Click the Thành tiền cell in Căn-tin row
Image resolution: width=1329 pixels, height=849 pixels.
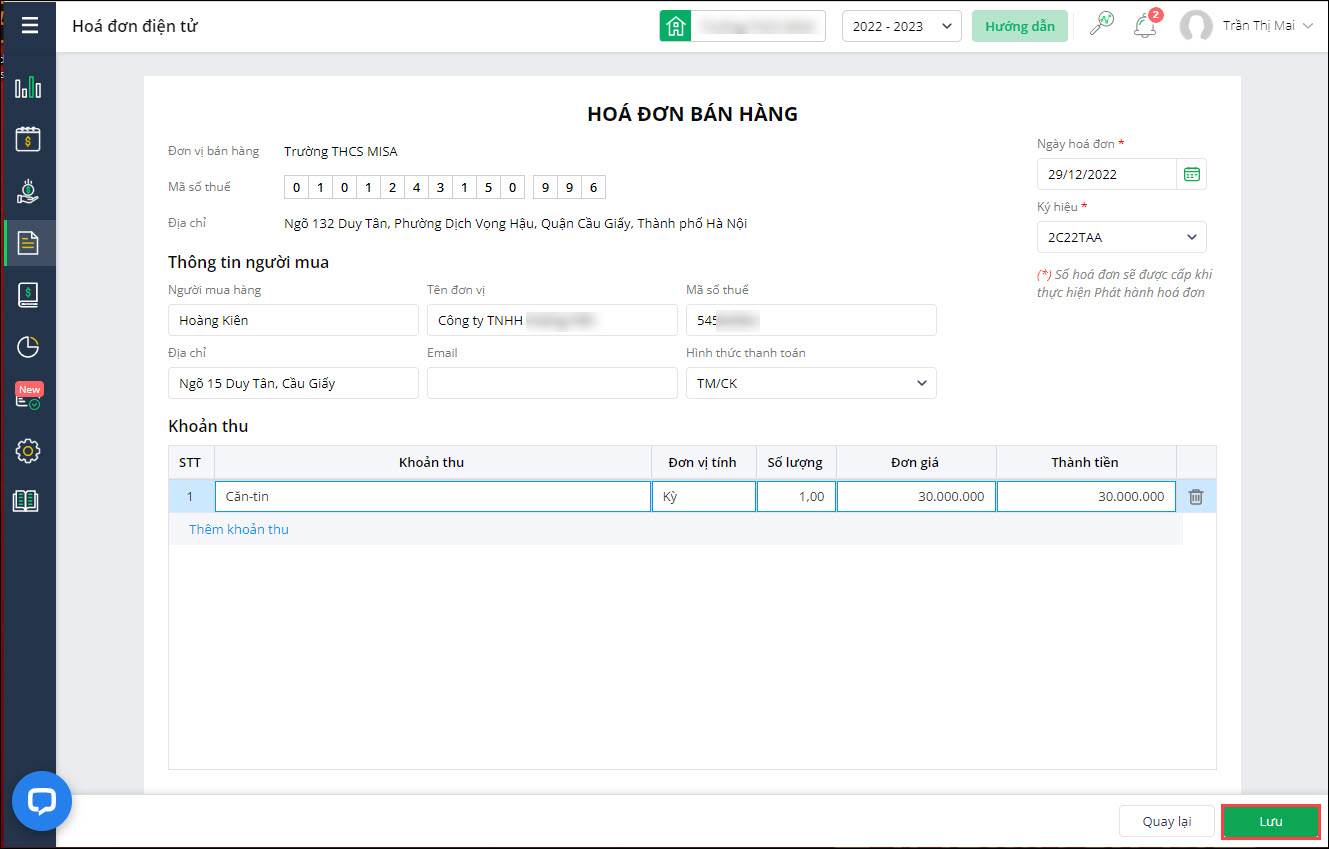pos(1086,496)
